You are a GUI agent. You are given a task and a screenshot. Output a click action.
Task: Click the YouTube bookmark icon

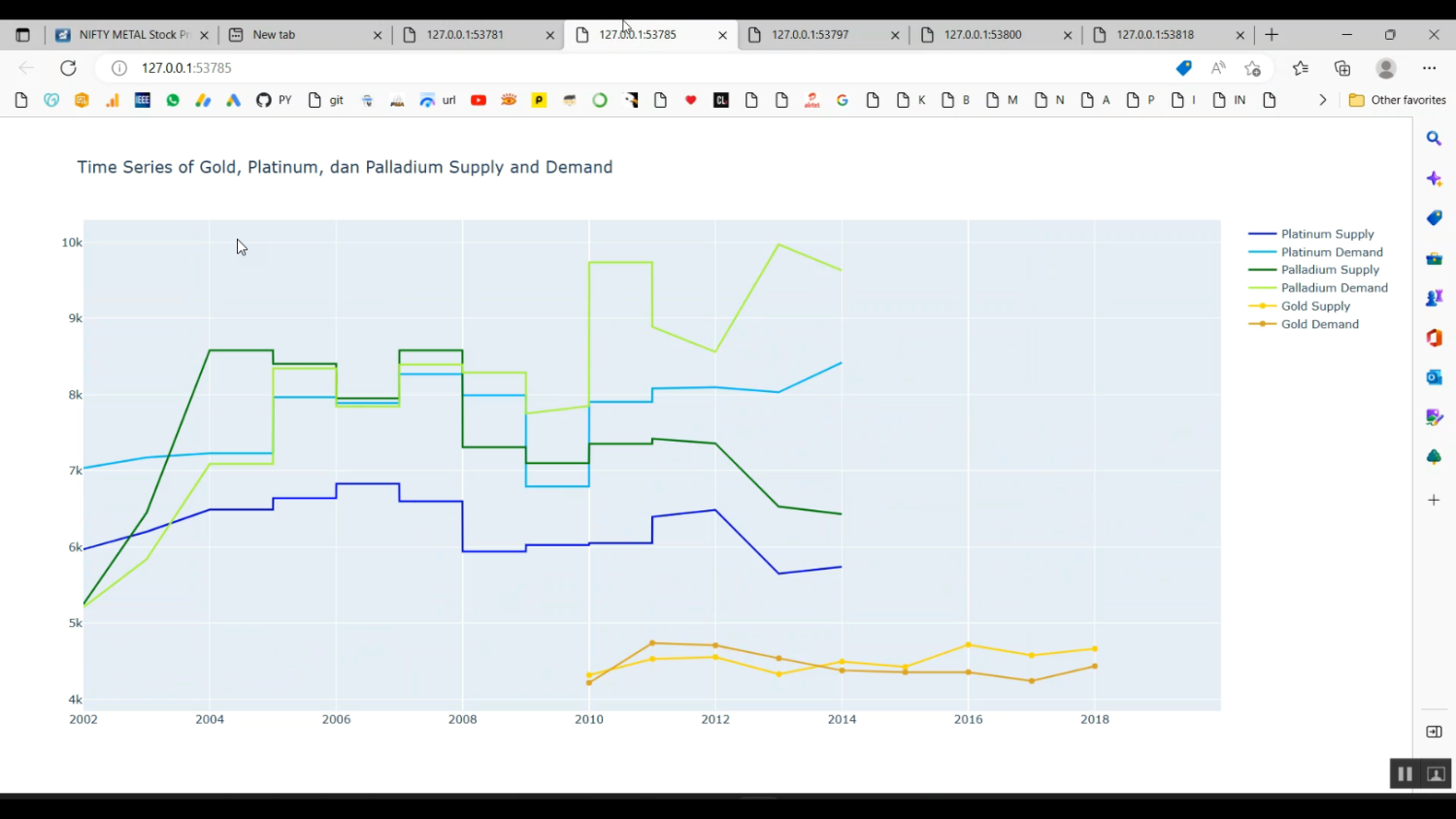click(x=479, y=100)
